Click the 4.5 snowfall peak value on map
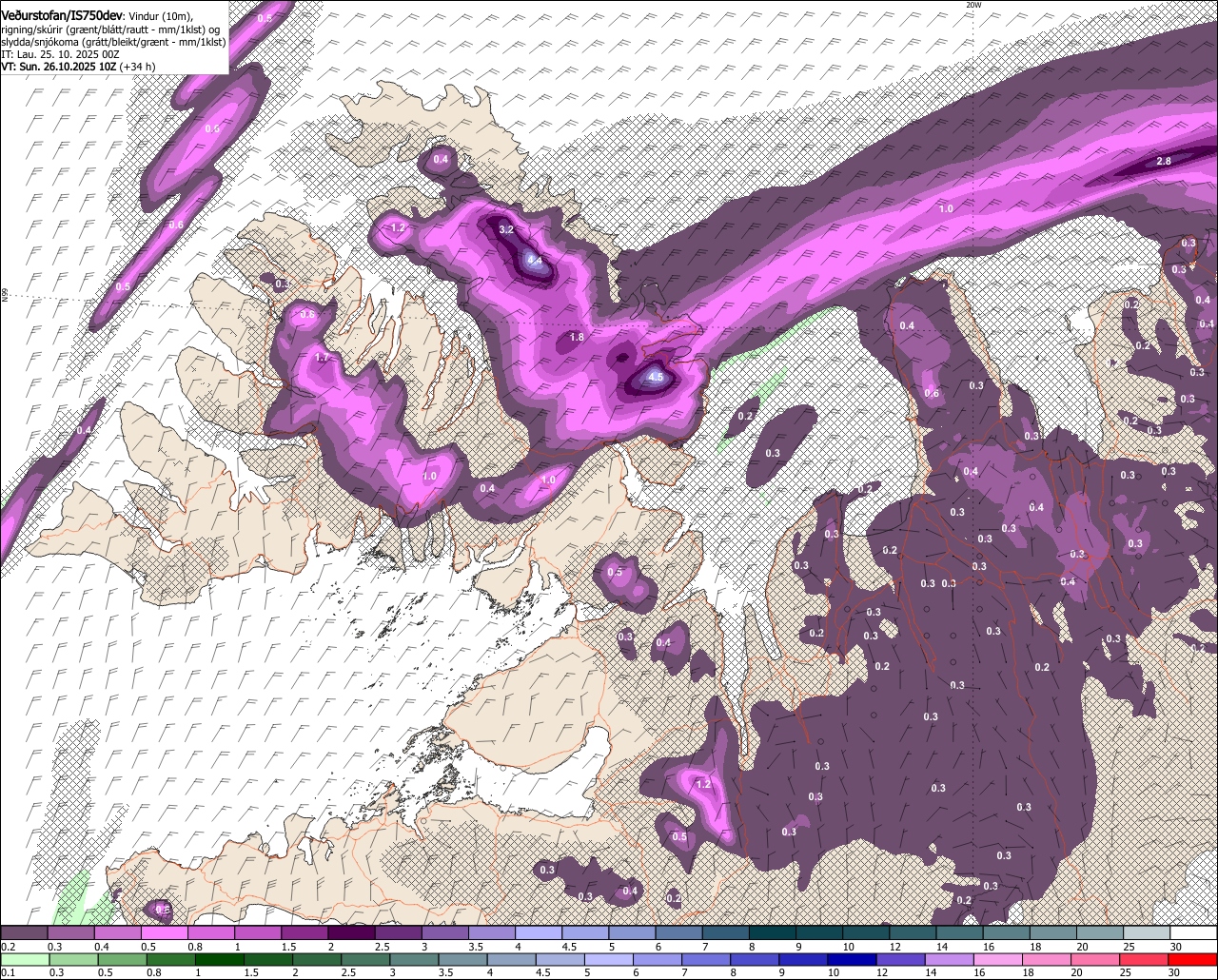The image size is (1218, 980). click(655, 377)
